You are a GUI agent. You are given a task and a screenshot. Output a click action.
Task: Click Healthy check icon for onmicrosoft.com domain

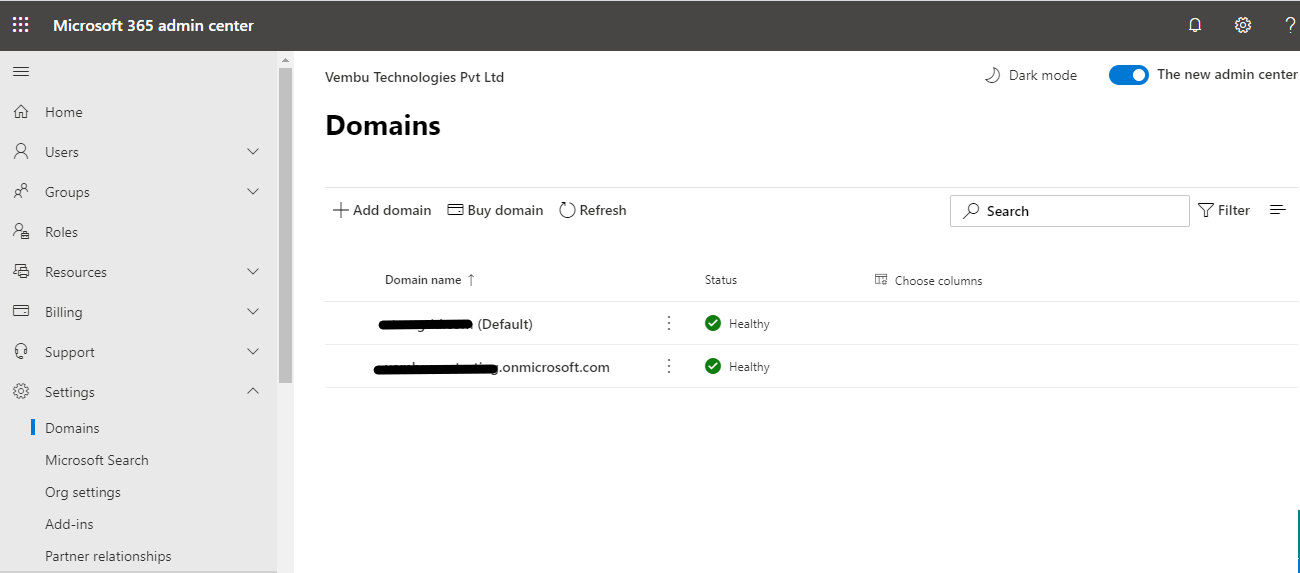pyautogui.click(x=713, y=366)
